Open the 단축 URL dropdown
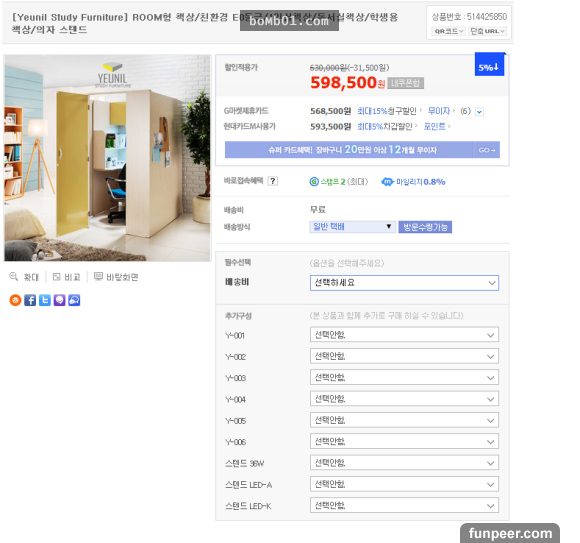This screenshot has width=580, height=543. point(487,31)
